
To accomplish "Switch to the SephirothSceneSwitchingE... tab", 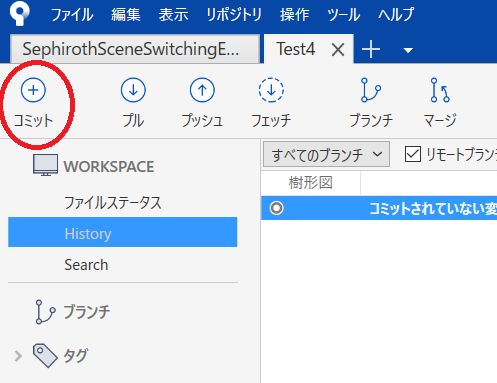I will [x=135, y=49].
